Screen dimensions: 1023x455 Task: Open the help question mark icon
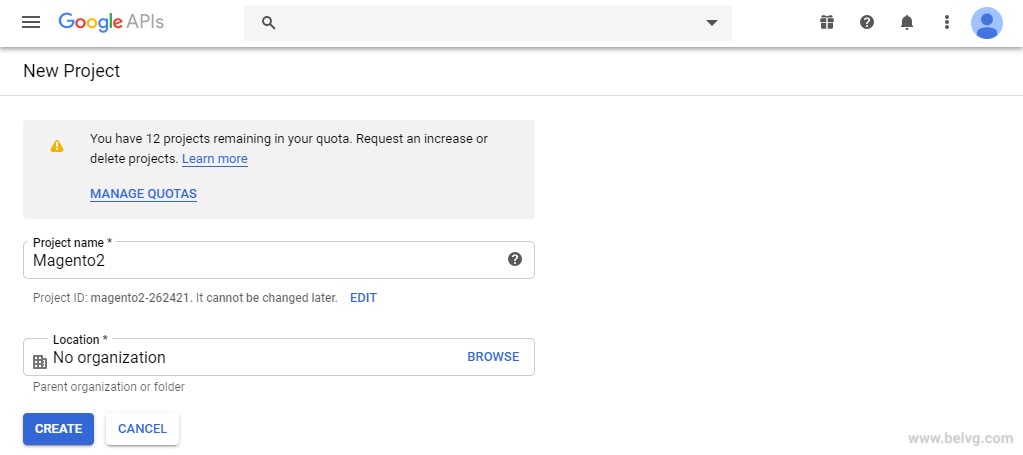point(866,23)
